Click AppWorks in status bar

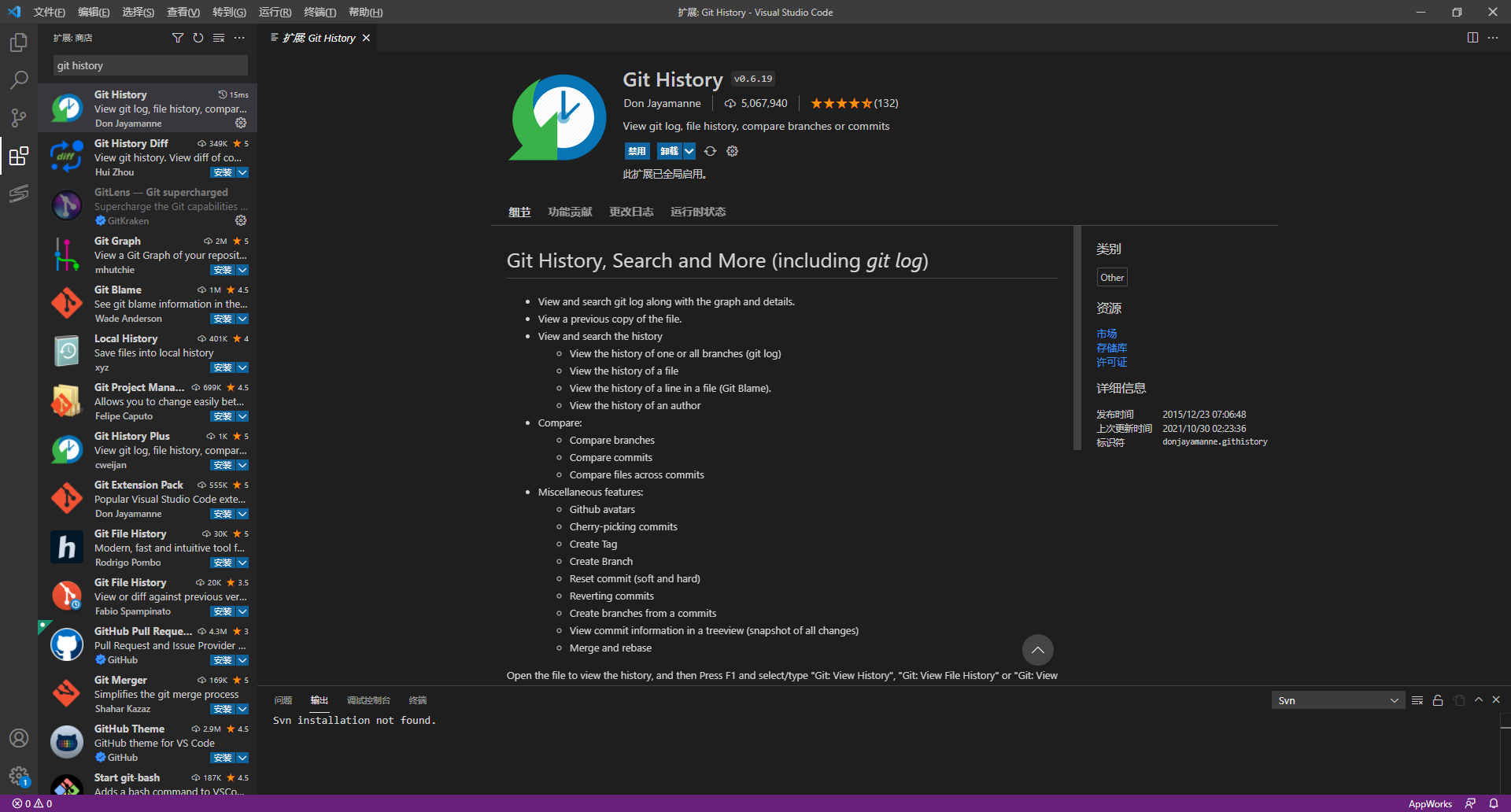1430,803
